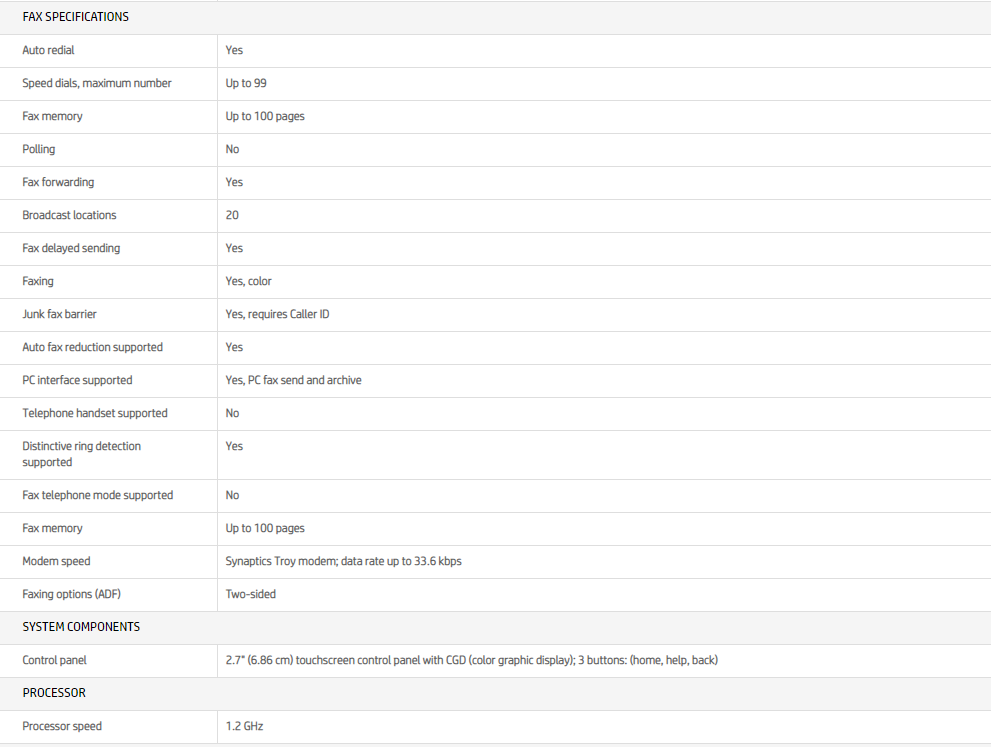Click Distinctive ring detection supported label
The image size is (991, 747).
tap(81, 454)
